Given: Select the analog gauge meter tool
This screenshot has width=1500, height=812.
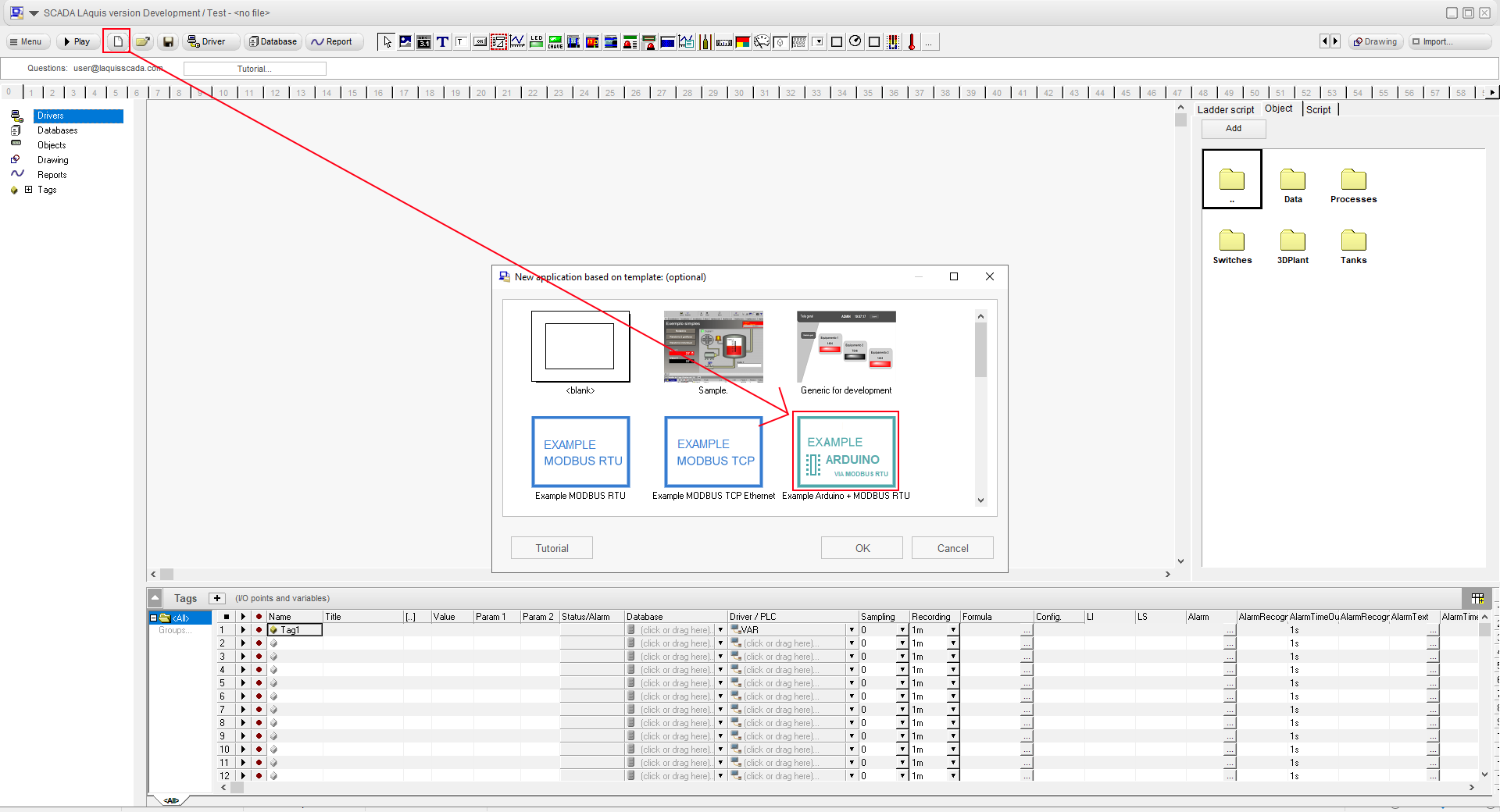Looking at the screenshot, I should (x=762, y=41).
